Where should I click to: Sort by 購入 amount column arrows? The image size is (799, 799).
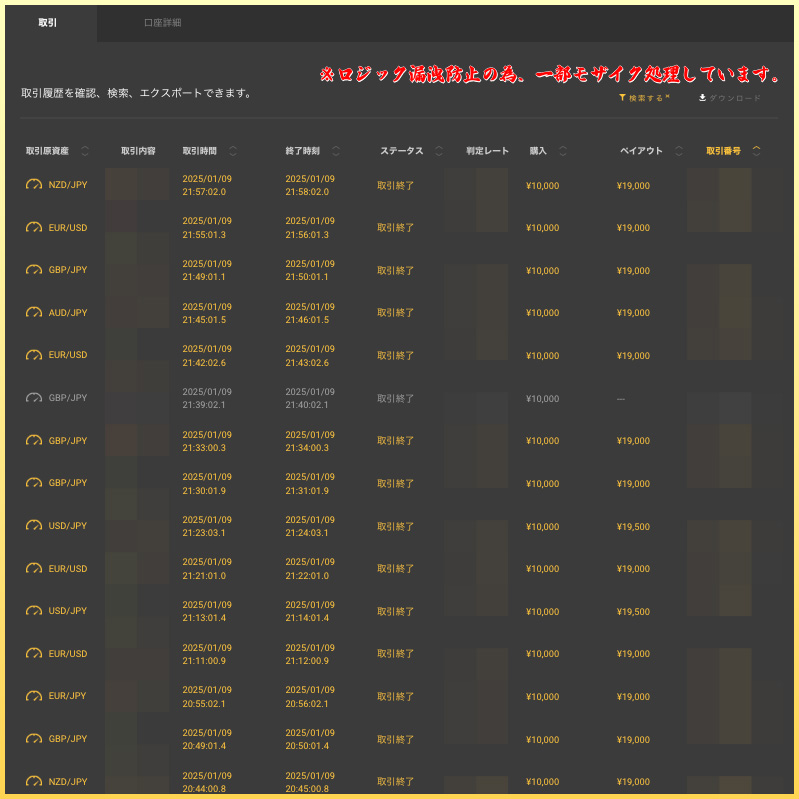tap(563, 151)
